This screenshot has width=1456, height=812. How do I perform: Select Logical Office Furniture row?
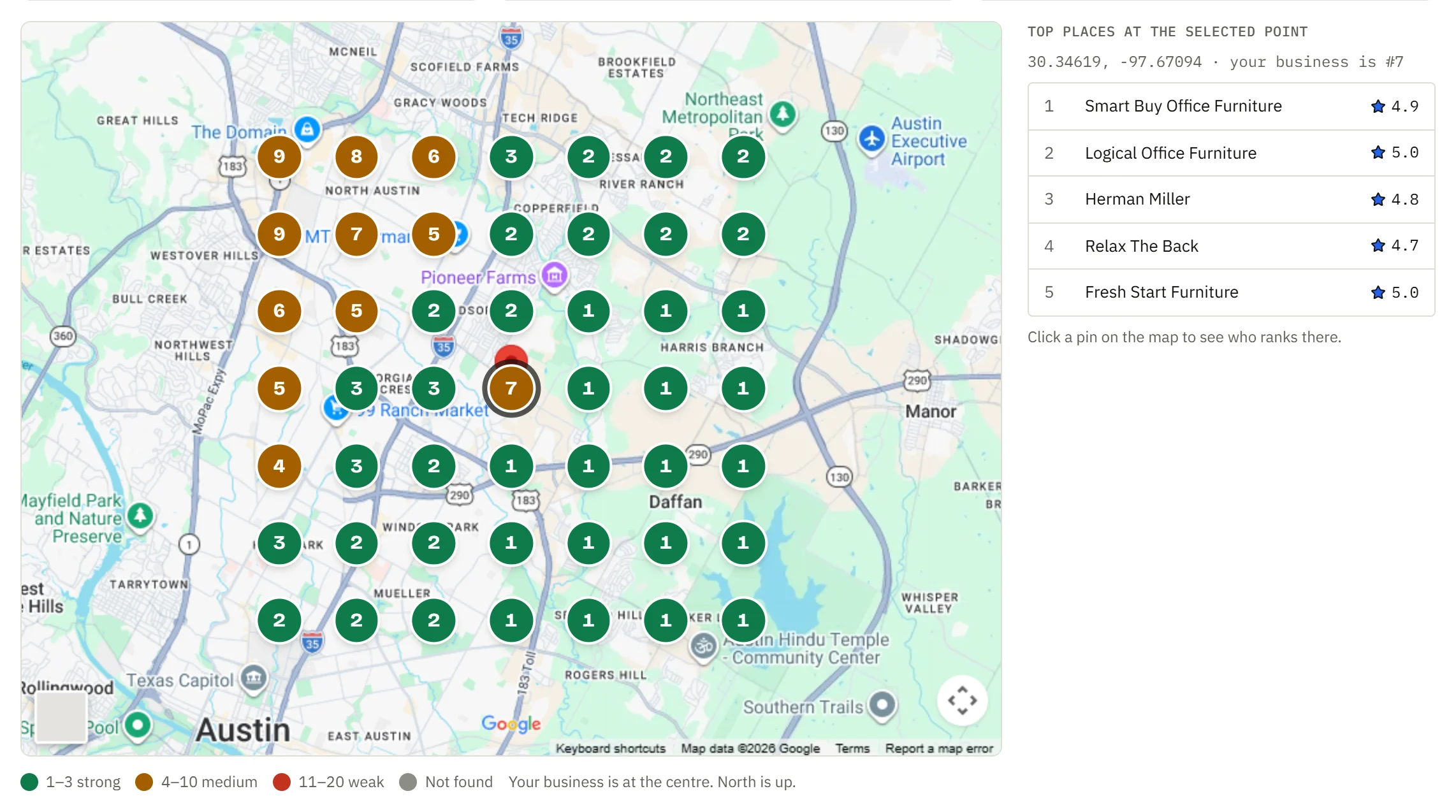1231,153
